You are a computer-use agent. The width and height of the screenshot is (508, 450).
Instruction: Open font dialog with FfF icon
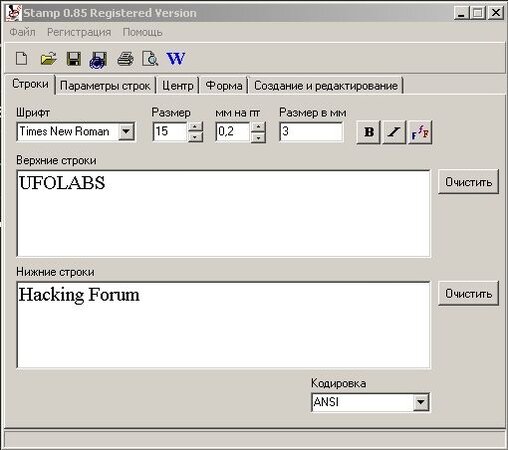click(x=420, y=132)
